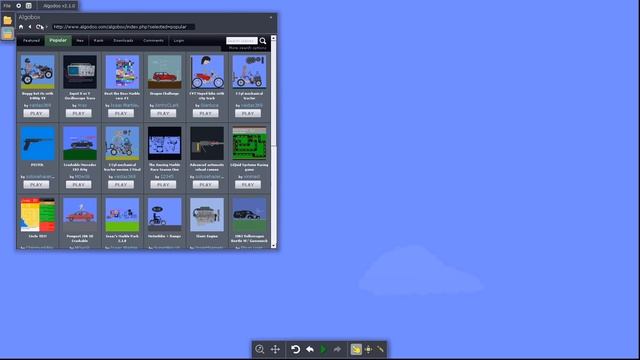The image size is (640, 360).
Task: Open the black Mercedes car thumbnail
Action: (x=80, y=143)
